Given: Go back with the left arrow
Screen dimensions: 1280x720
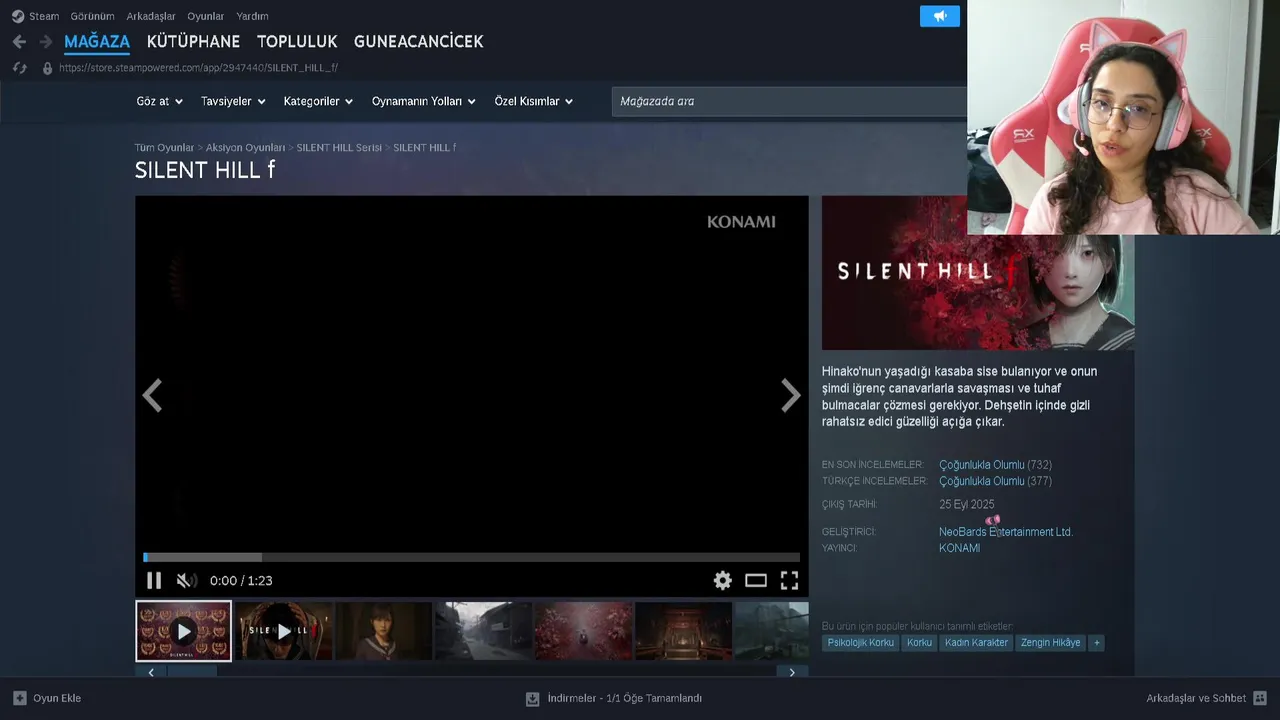Looking at the screenshot, I should [x=19, y=42].
